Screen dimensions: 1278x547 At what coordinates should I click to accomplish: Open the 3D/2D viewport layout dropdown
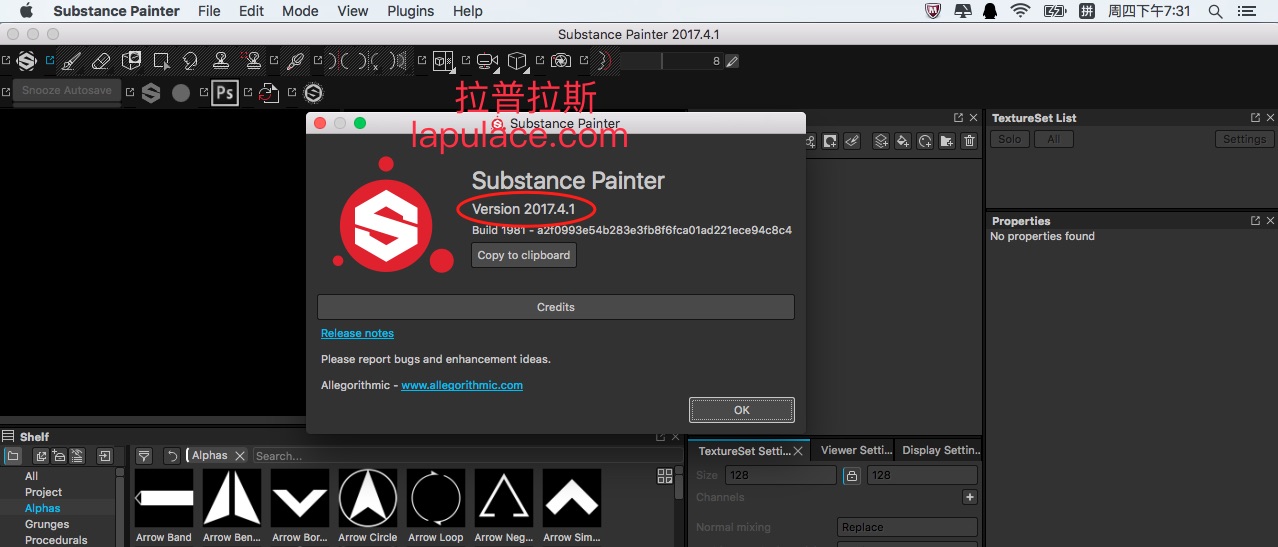tap(443, 61)
